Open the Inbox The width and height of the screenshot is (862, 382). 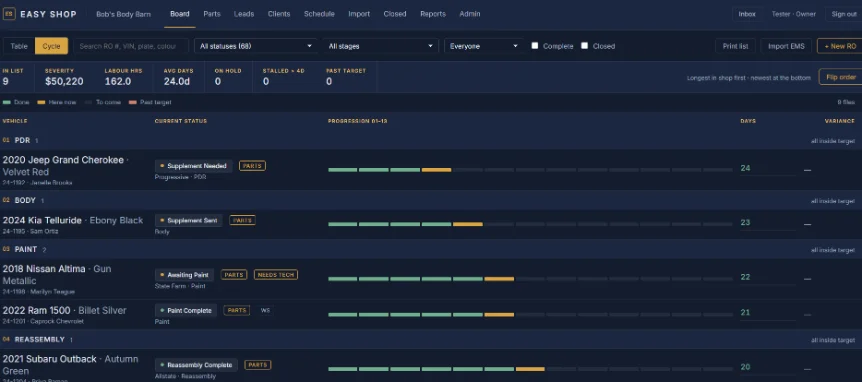(x=747, y=14)
